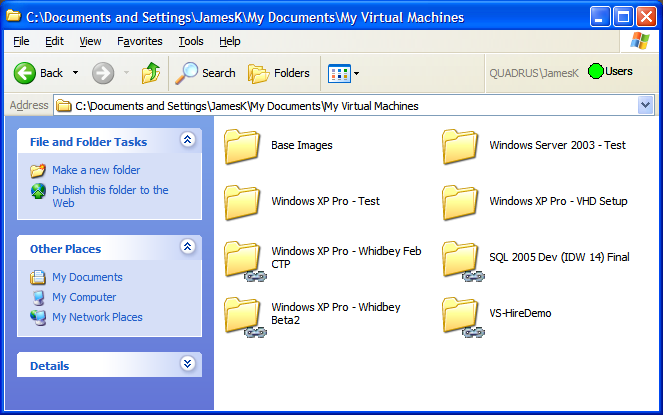Select the Windows XP Pro - VHD Setup folder icon
Image resolution: width=663 pixels, height=415 pixels.
point(460,203)
